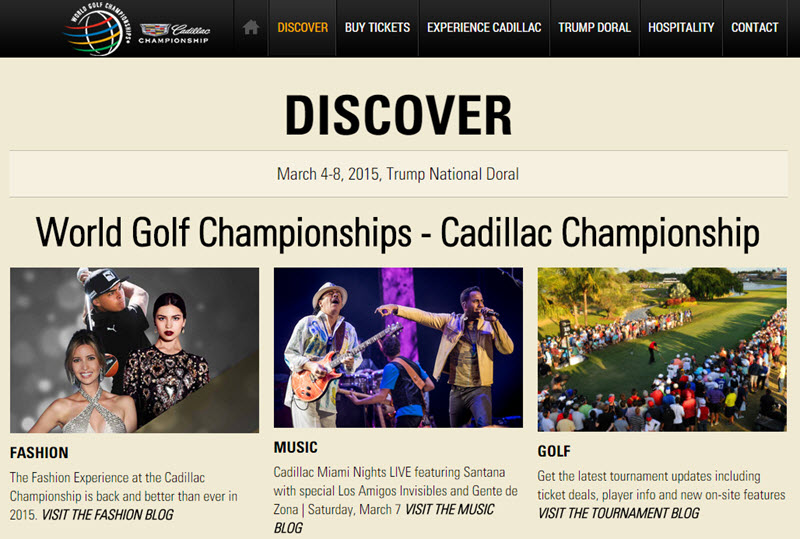Click the FASHION section heading
The image size is (800, 539).
[x=39, y=453]
